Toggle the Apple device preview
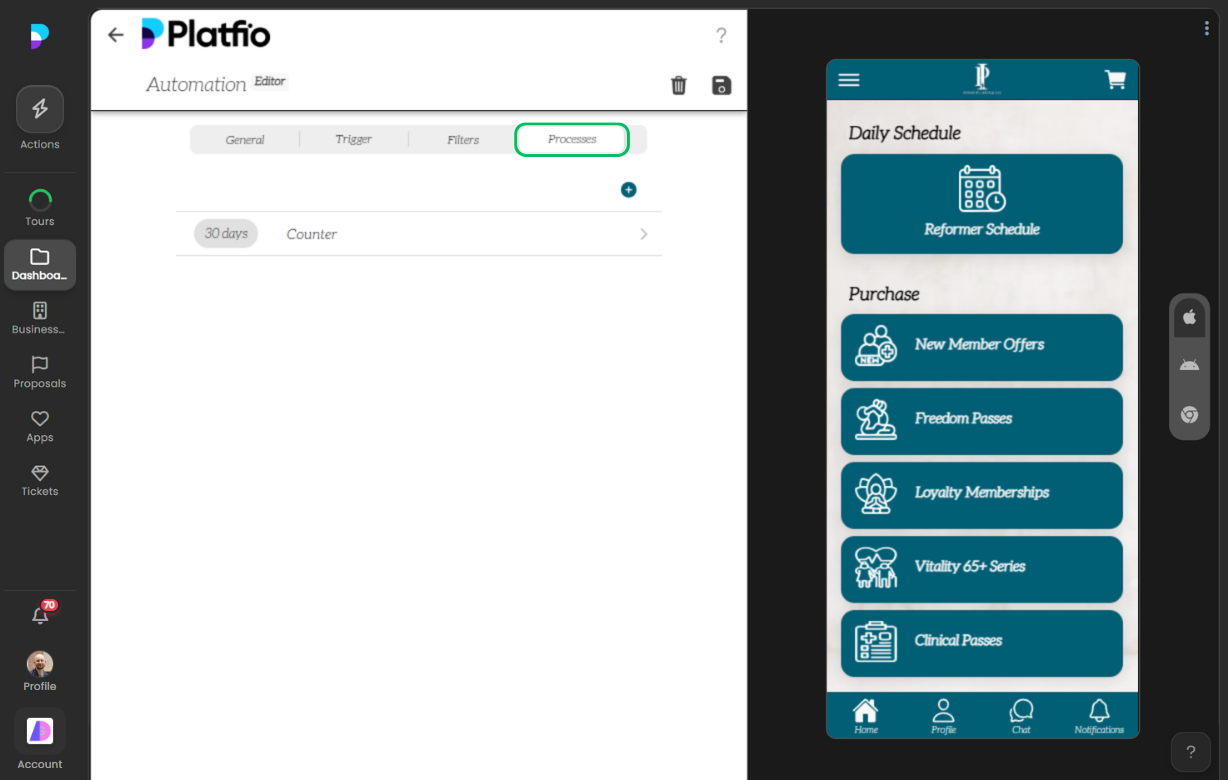 tap(1189, 317)
